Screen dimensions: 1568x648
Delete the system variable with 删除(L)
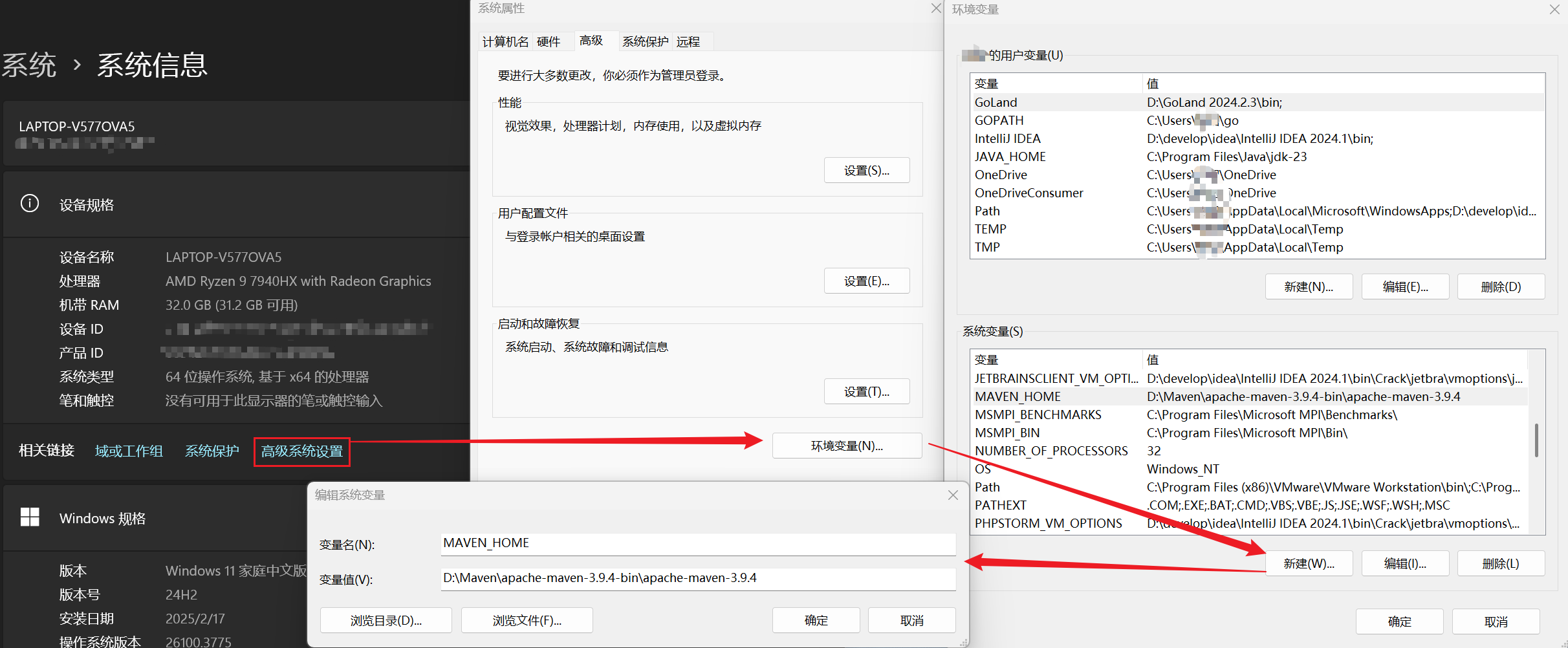[1501, 563]
